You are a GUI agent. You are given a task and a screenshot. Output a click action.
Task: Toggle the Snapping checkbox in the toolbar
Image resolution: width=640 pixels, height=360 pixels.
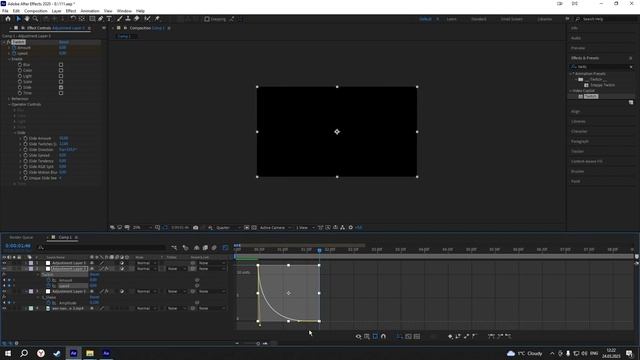click(x=207, y=19)
